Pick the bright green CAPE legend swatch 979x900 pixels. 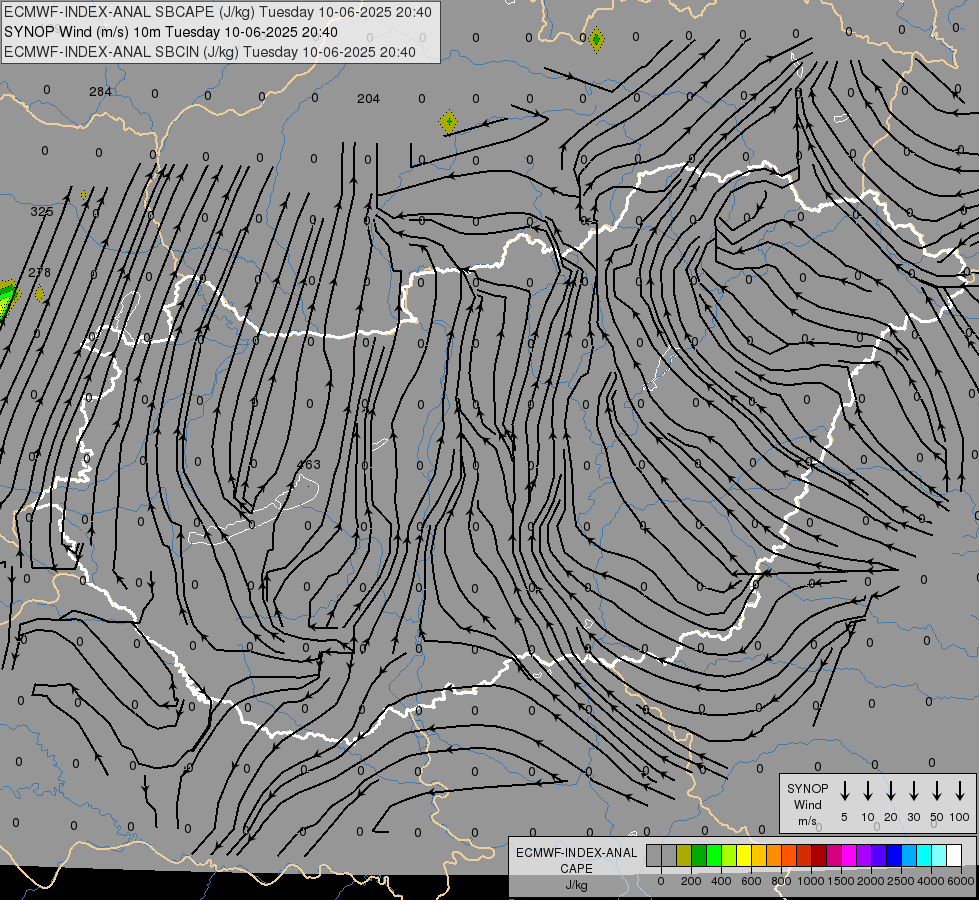[714, 855]
